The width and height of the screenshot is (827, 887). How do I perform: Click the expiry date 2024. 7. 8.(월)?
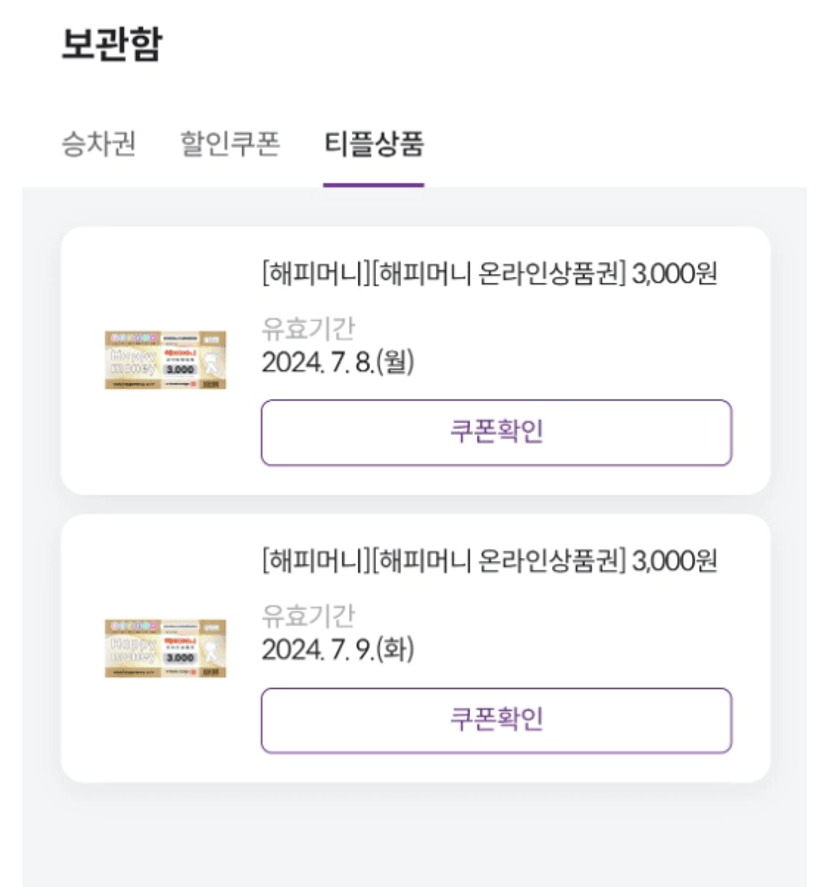click(338, 362)
